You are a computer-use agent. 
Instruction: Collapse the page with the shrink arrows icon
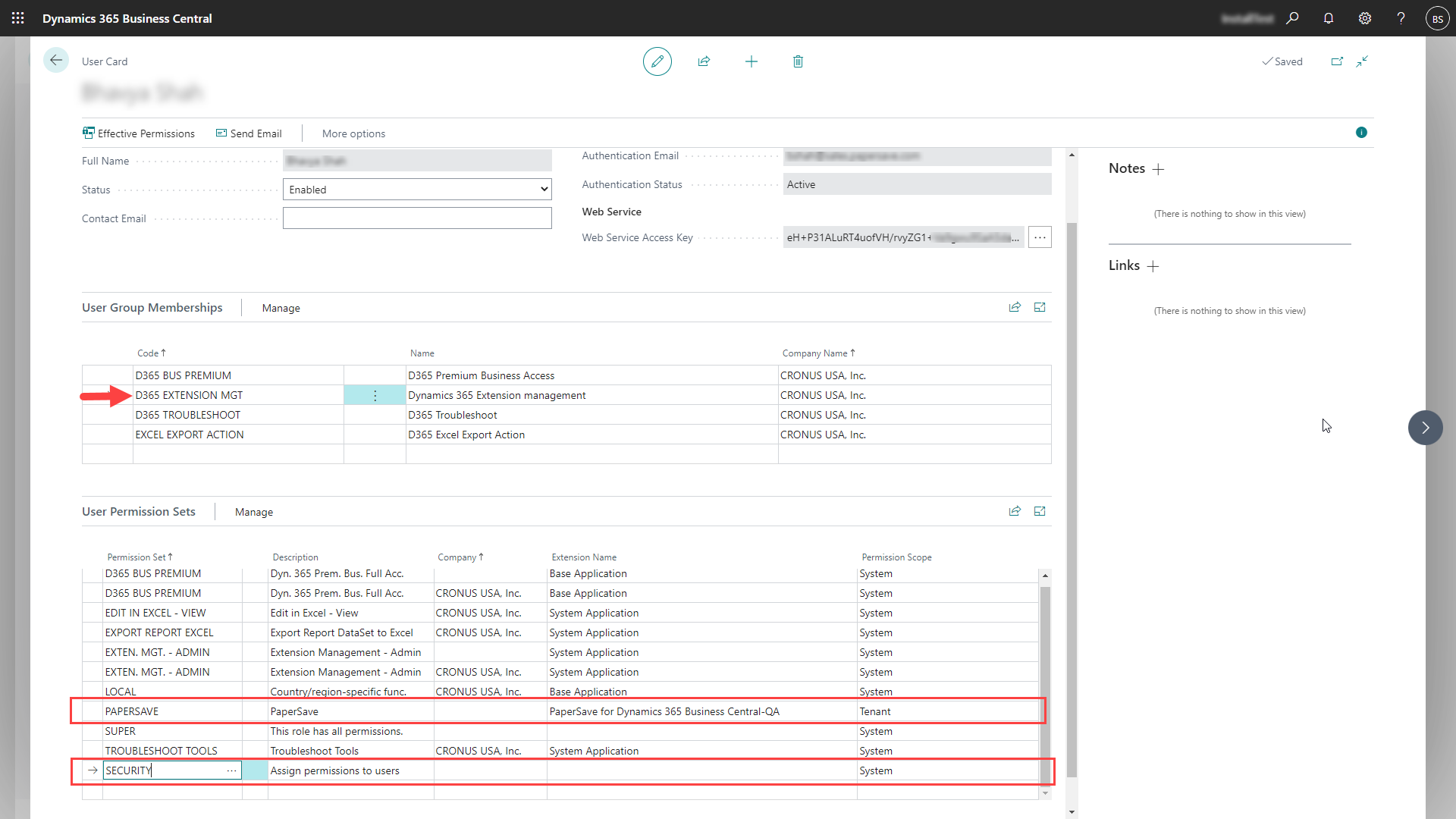tap(1363, 61)
